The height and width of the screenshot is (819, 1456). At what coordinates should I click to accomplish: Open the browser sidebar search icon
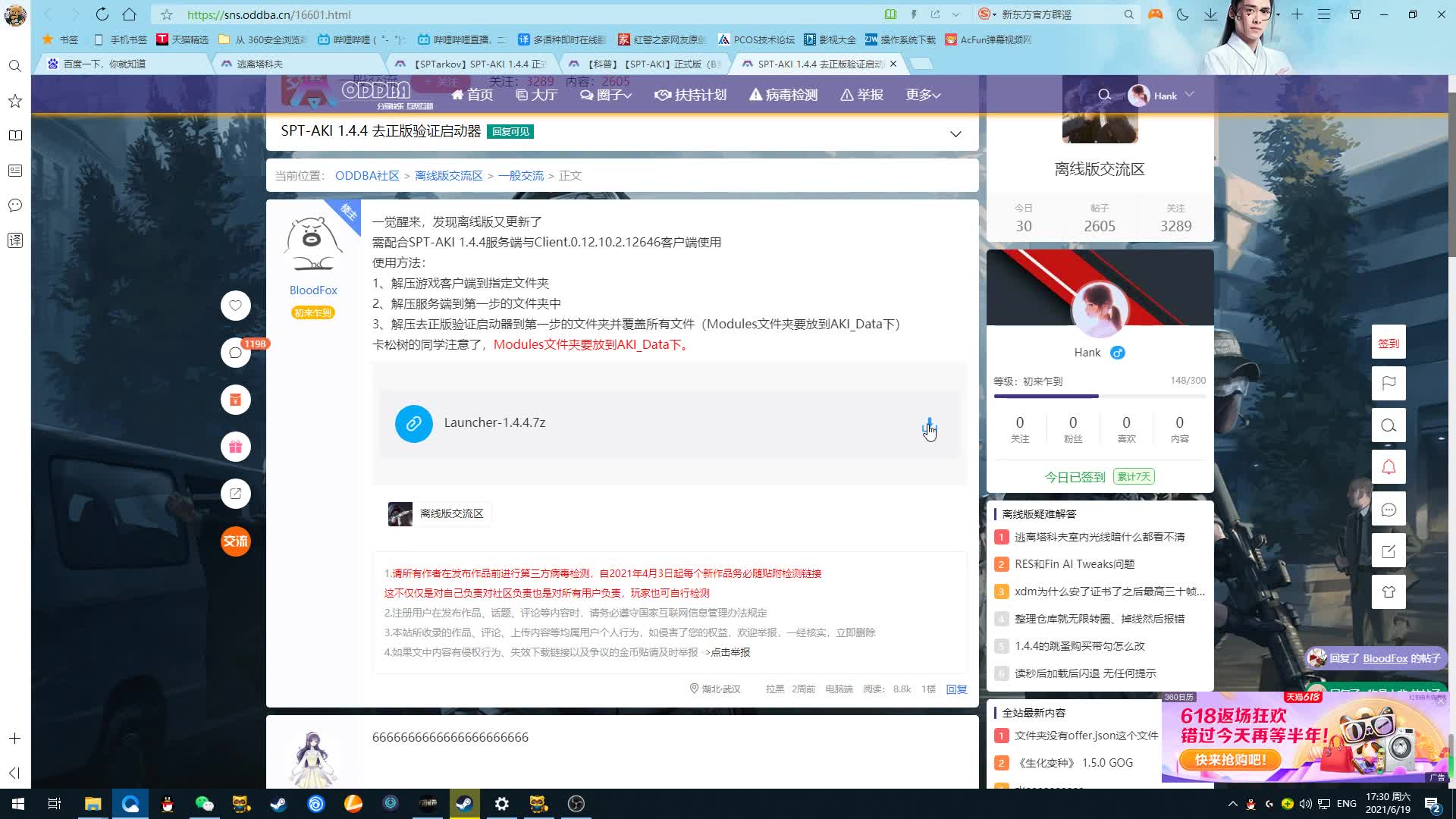click(x=14, y=66)
